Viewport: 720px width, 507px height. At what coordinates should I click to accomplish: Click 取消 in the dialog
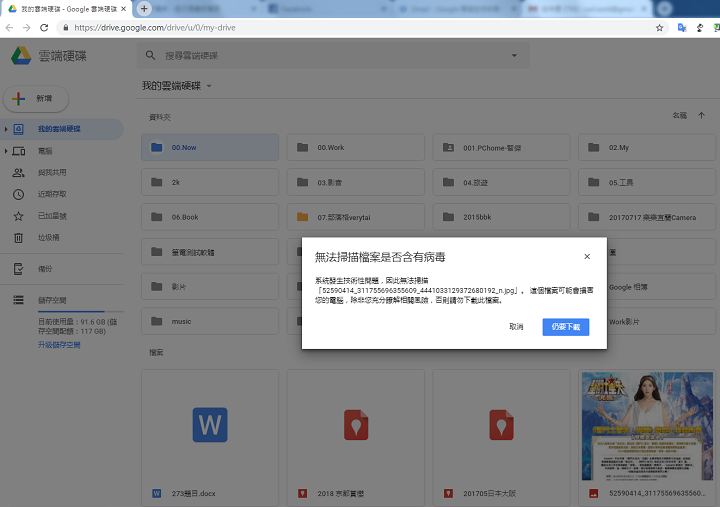(516, 327)
